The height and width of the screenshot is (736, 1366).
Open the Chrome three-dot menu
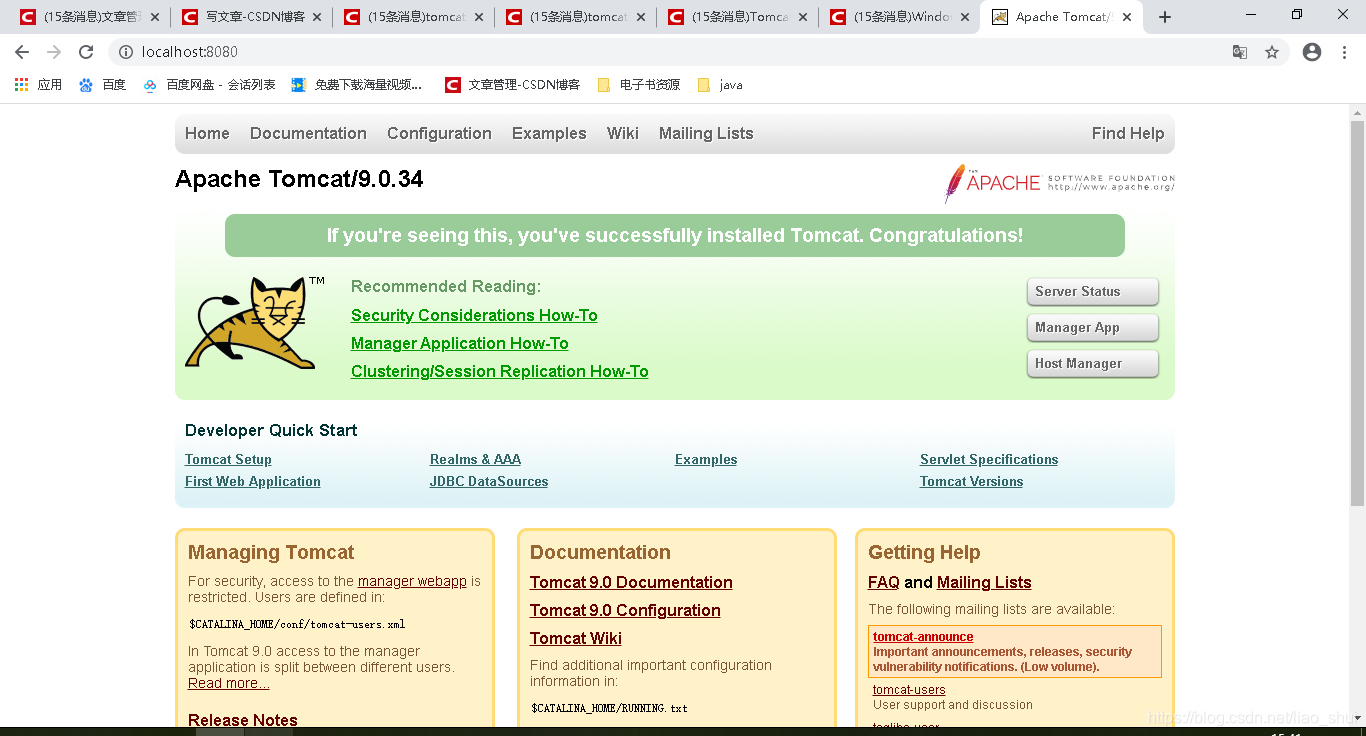click(x=1346, y=52)
